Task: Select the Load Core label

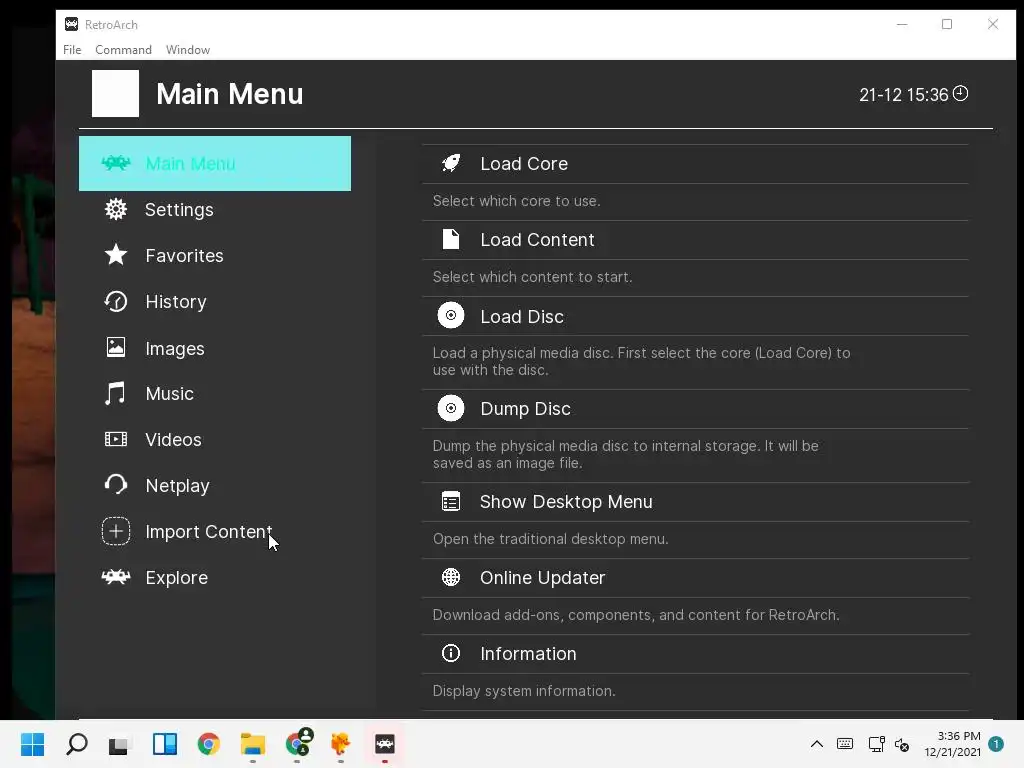Action: pyautogui.click(x=524, y=164)
